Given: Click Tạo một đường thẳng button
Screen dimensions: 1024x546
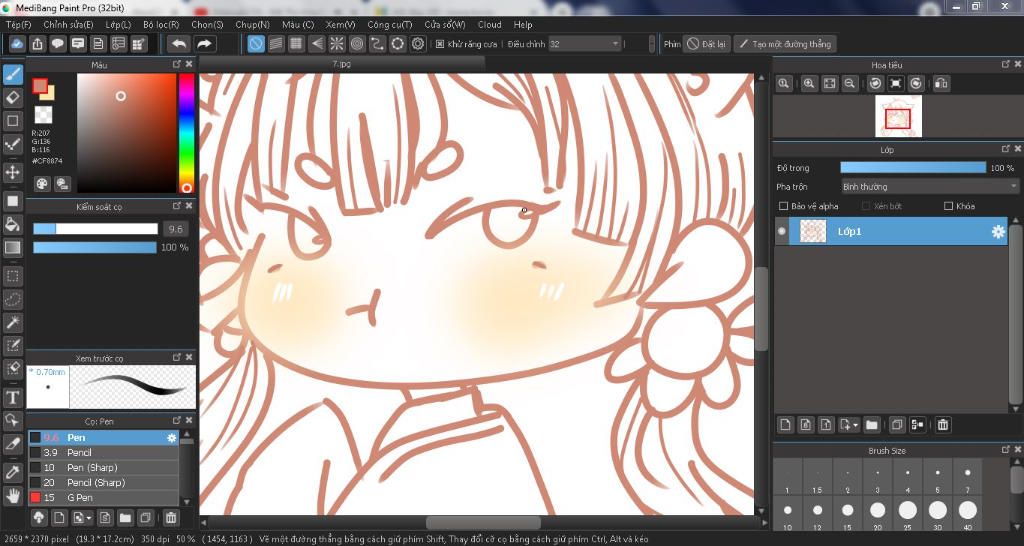Looking at the screenshot, I should pos(784,44).
